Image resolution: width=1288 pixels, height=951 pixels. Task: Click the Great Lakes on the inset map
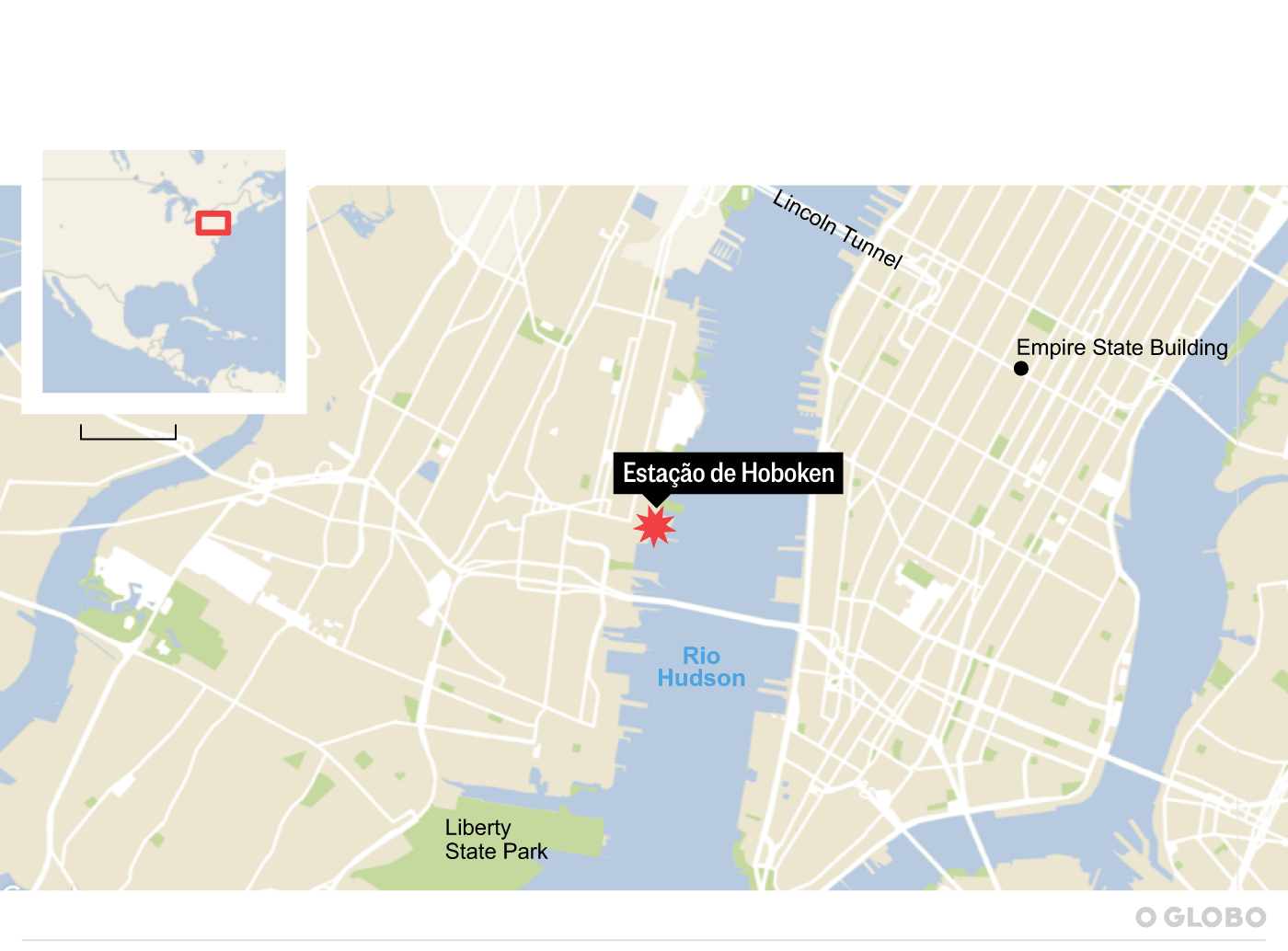coord(175,201)
